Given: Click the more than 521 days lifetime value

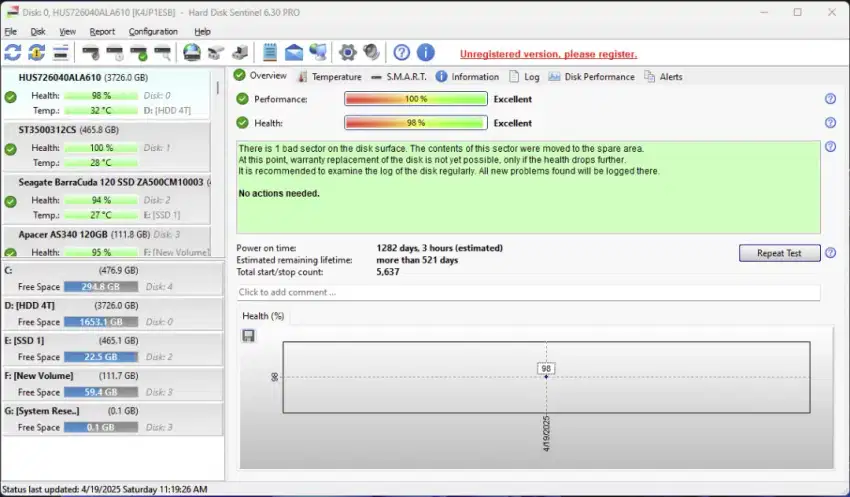Looking at the screenshot, I should (417, 260).
